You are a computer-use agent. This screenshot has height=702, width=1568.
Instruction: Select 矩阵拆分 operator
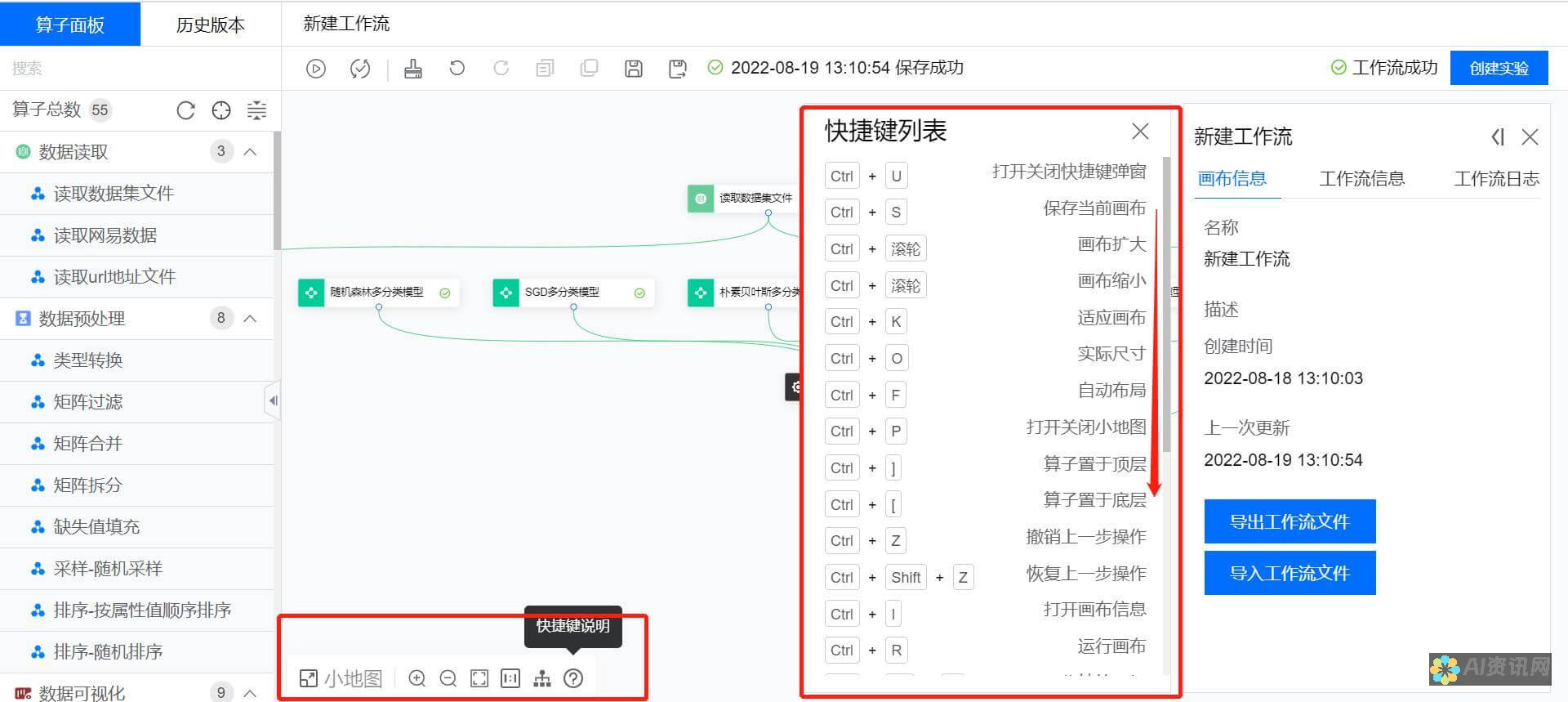[x=136, y=485]
